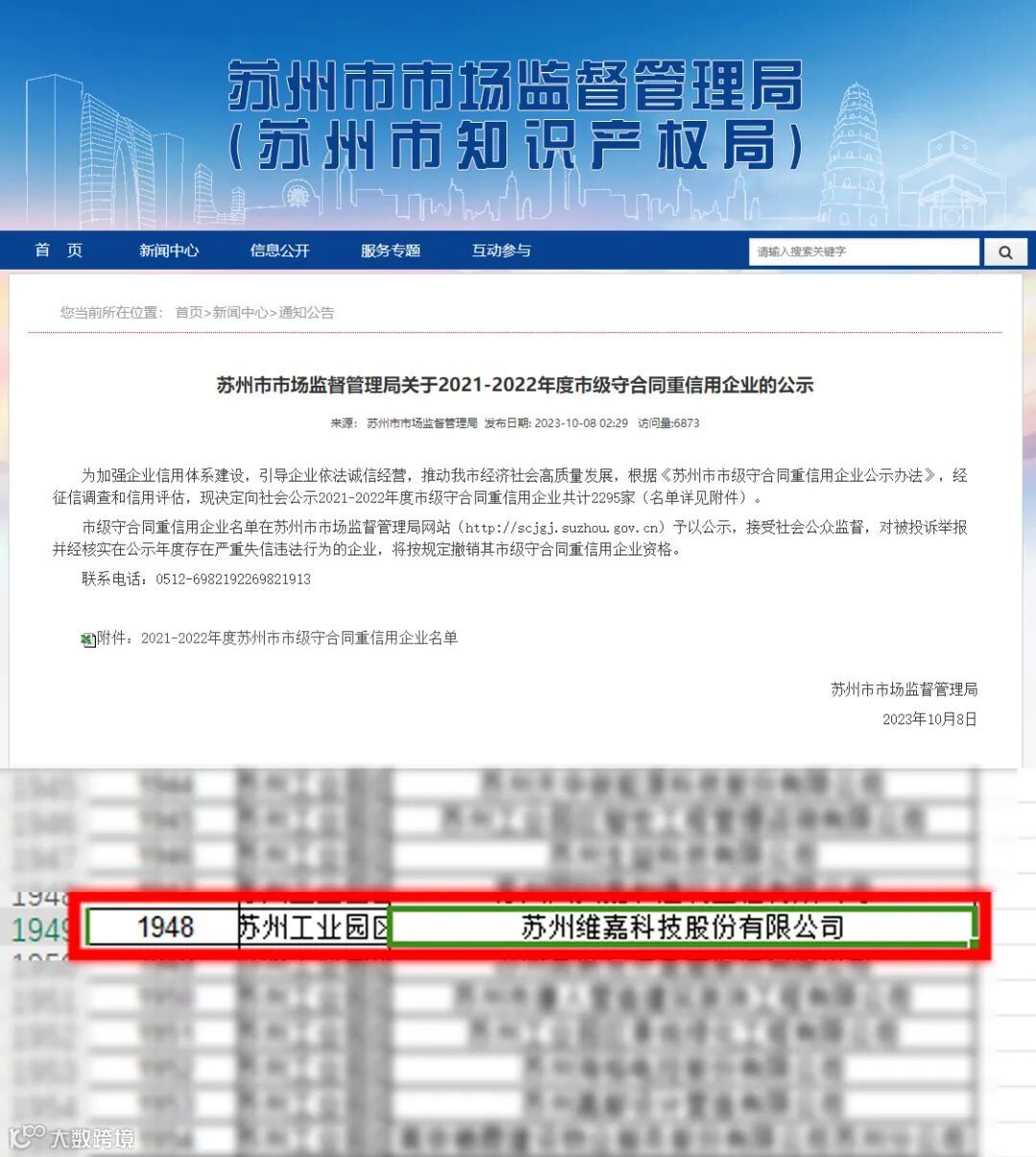
Task: Click the source 来源 苏州市市场监督管理局 text
Action: point(404,423)
